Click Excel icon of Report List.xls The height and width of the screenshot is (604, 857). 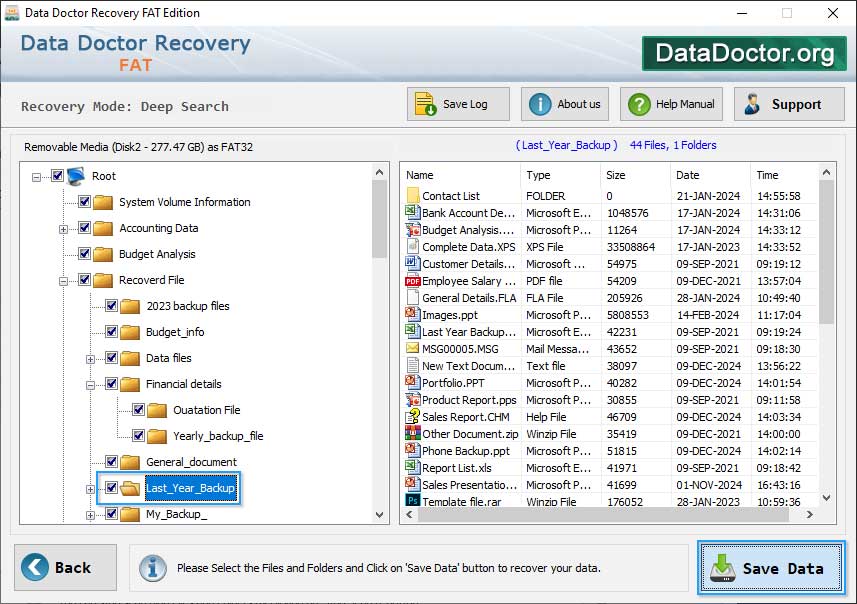413,467
